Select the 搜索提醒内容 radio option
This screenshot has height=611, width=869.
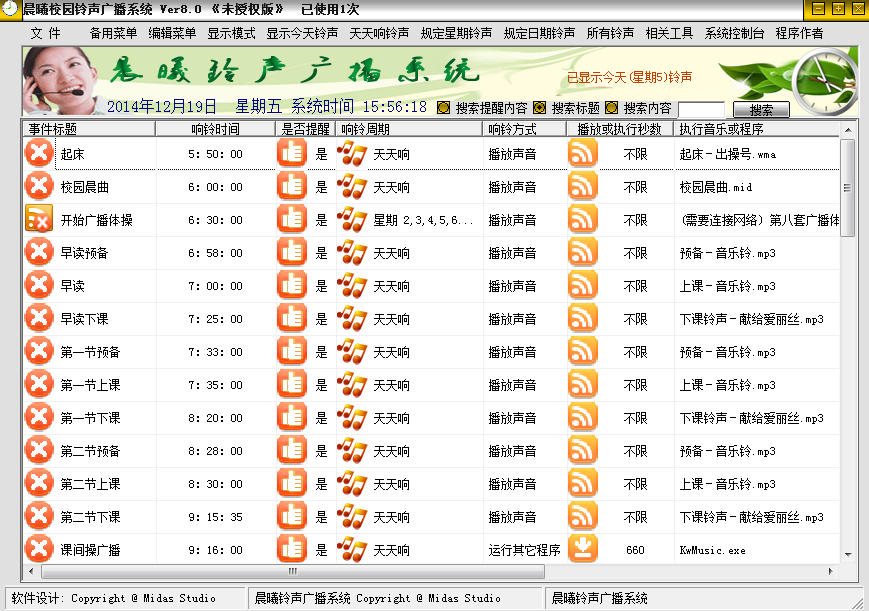click(x=443, y=108)
